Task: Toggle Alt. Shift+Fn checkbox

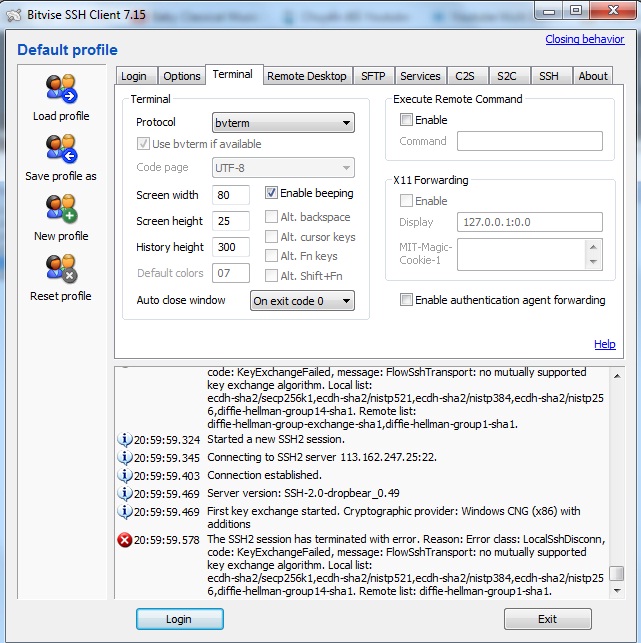Action: tap(271, 276)
